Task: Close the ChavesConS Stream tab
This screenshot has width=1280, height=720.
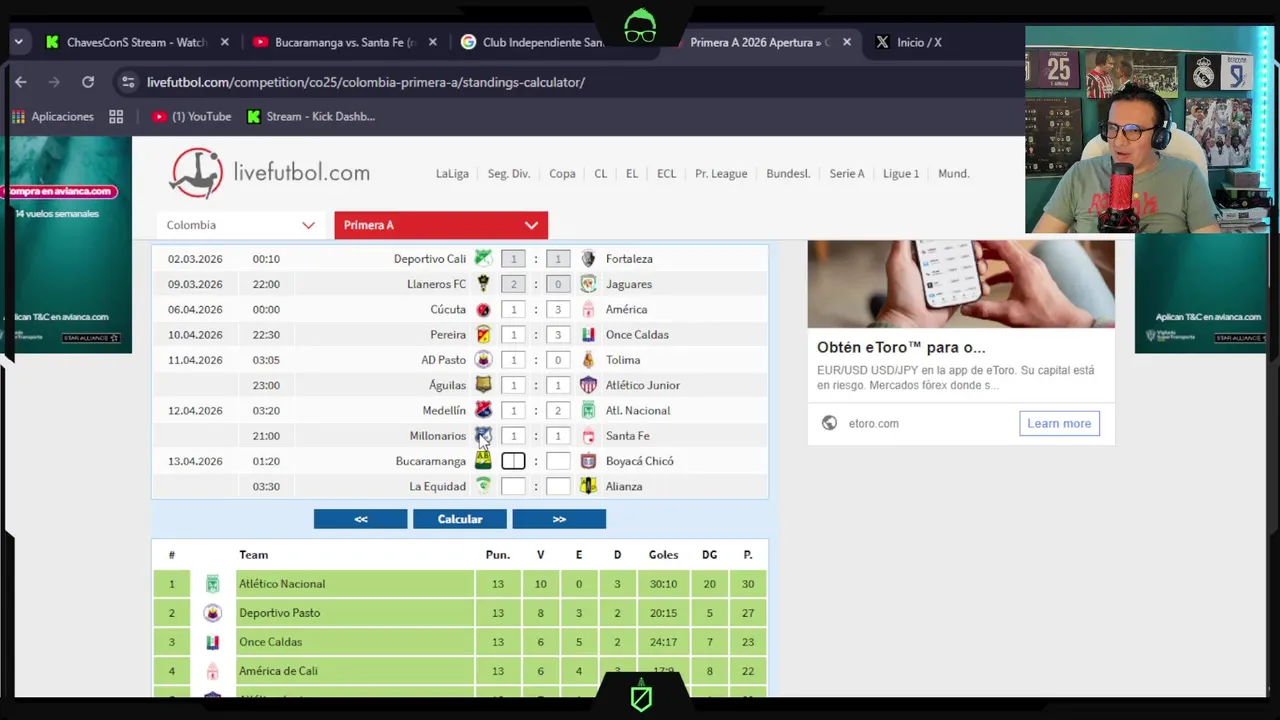Action: tap(225, 42)
